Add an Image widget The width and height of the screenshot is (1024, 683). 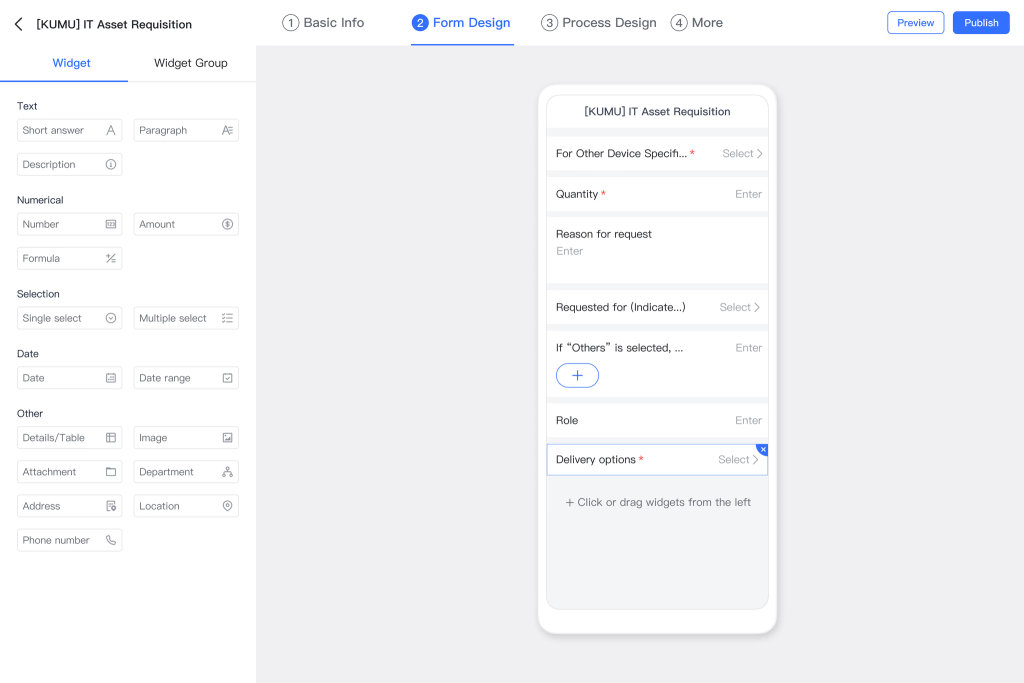(x=186, y=437)
